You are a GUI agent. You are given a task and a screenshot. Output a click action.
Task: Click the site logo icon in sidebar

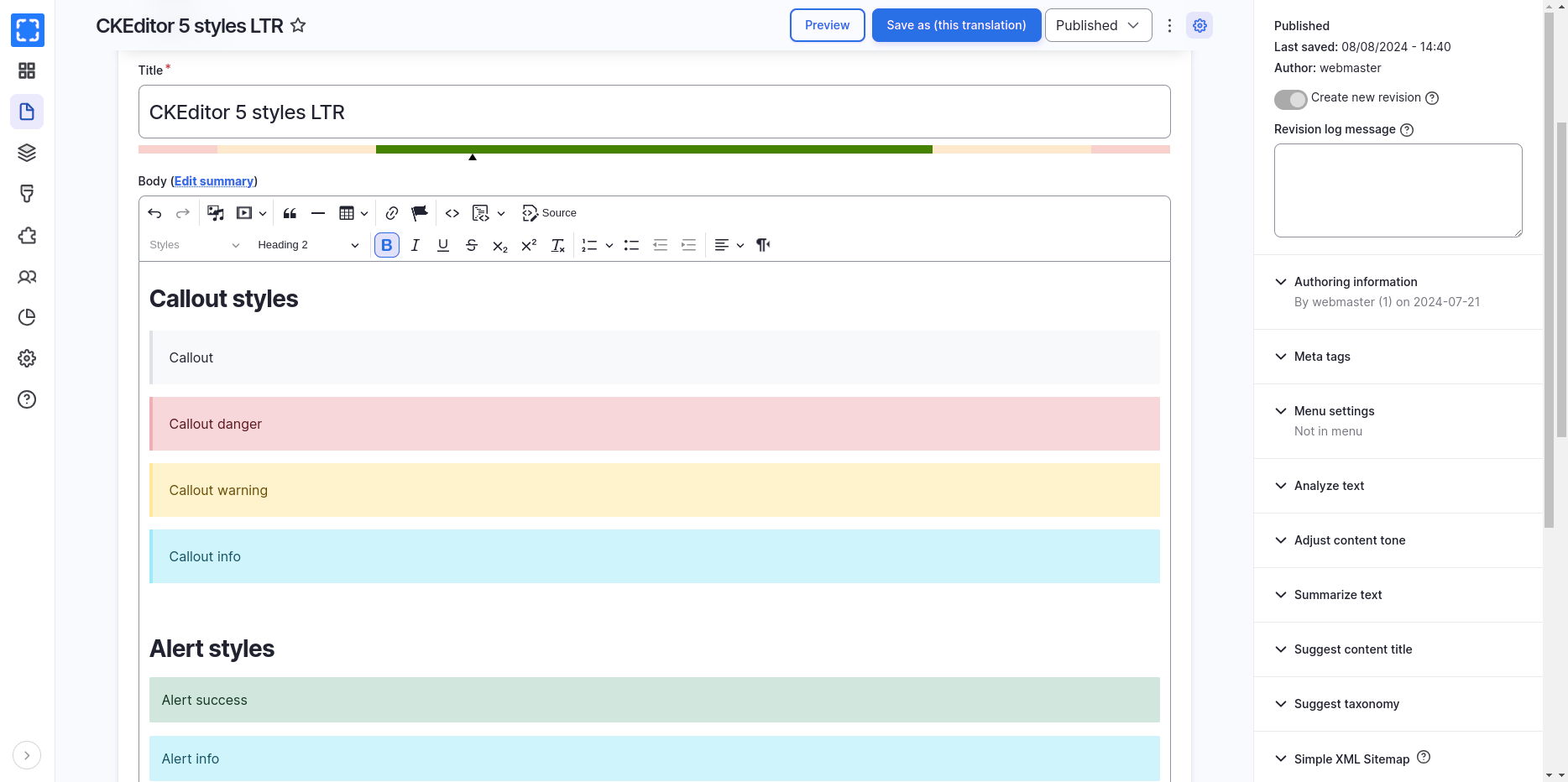[x=28, y=30]
